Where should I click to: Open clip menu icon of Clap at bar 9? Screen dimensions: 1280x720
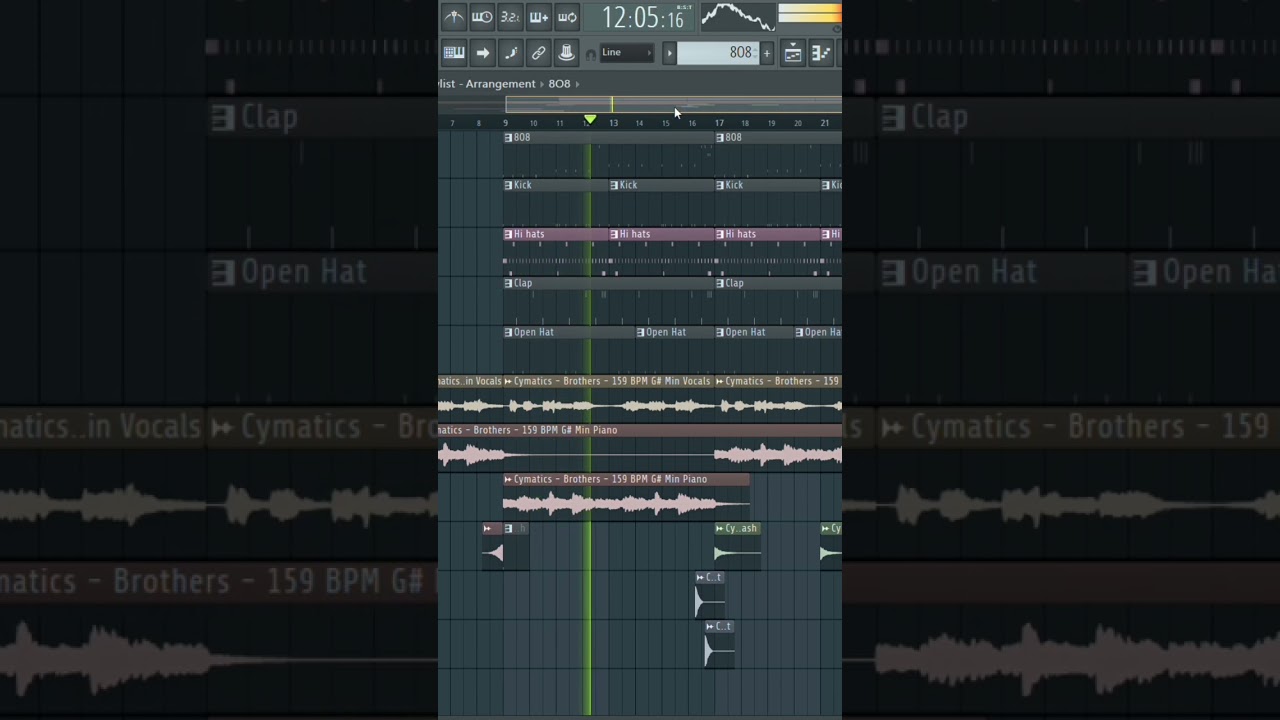508,283
